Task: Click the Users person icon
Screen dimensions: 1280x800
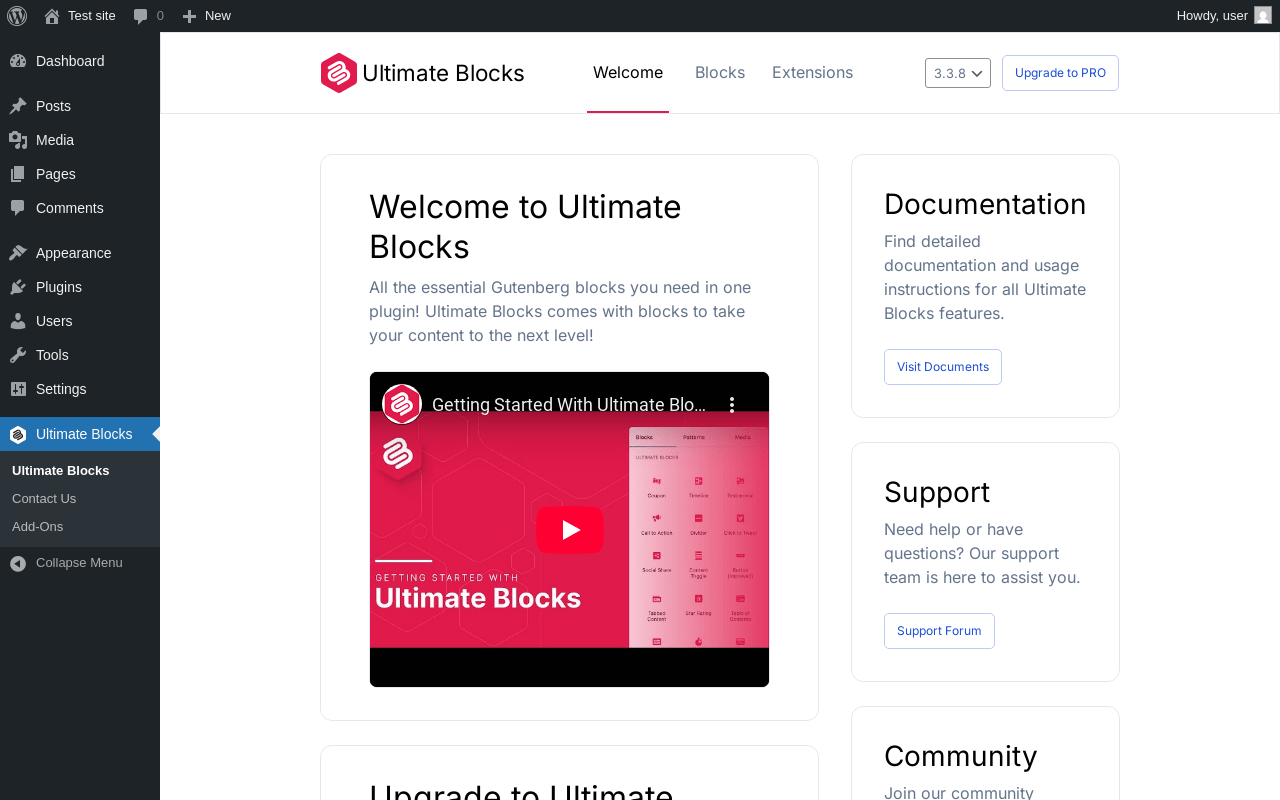Action: [x=18, y=321]
